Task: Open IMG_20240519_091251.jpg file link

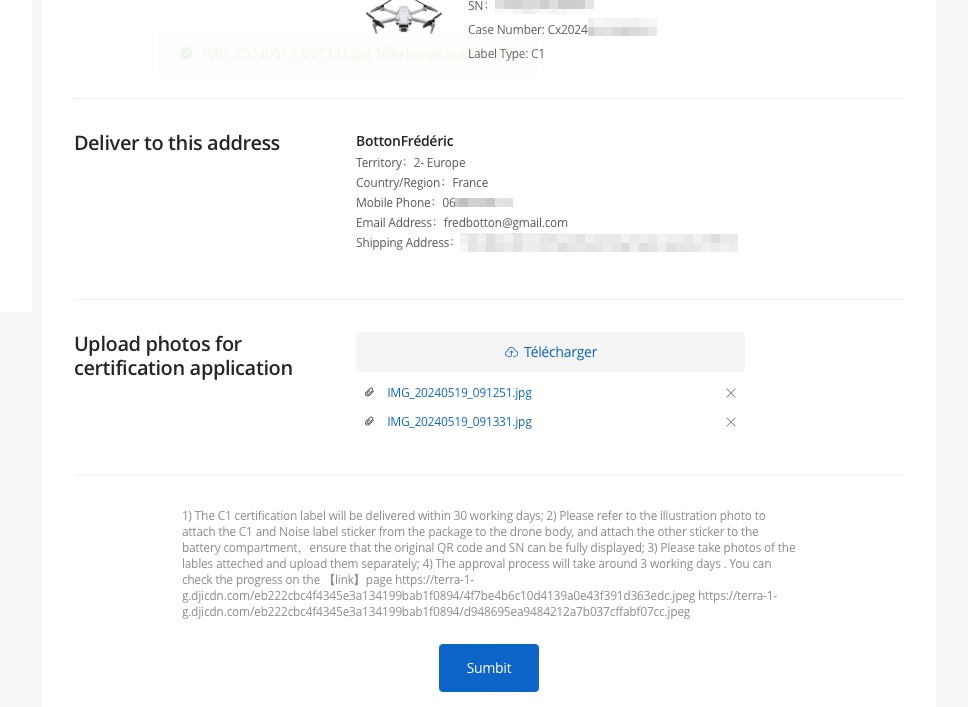Action: pyautogui.click(x=459, y=393)
